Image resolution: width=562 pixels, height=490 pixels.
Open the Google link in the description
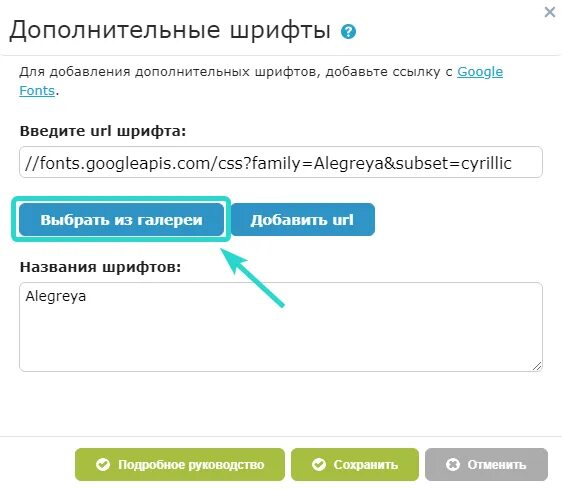click(480, 72)
